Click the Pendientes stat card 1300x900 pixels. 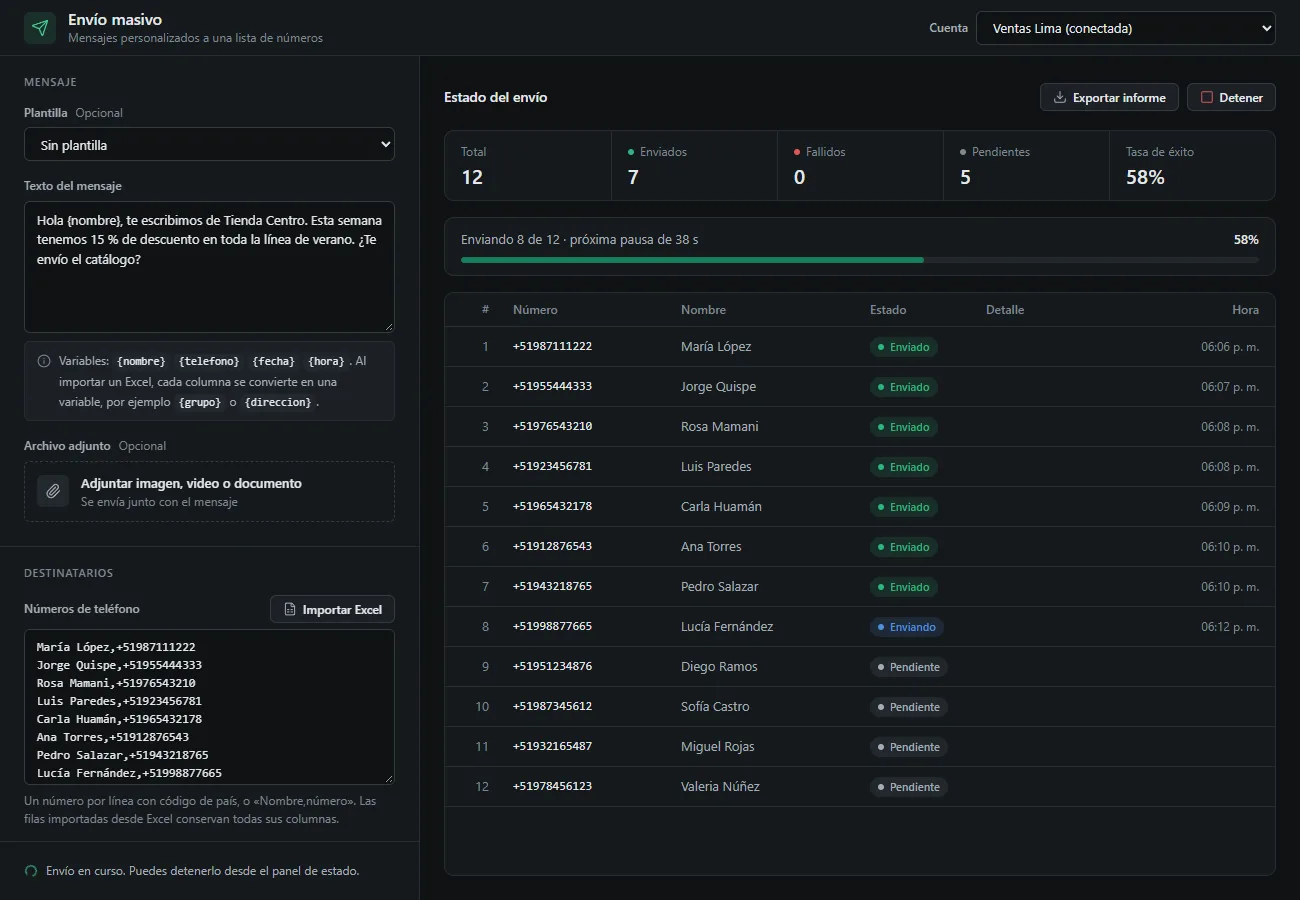tap(1026, 166)
